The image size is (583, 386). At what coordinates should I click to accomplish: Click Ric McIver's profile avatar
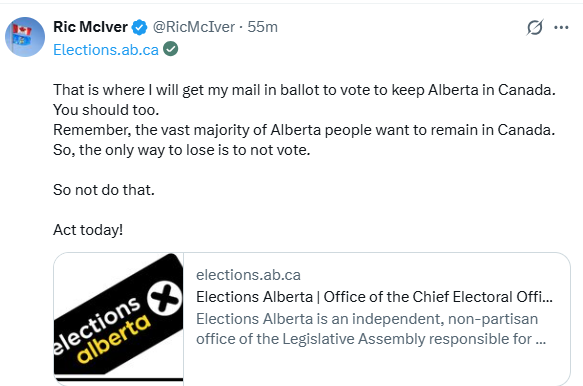click(25, 37)
